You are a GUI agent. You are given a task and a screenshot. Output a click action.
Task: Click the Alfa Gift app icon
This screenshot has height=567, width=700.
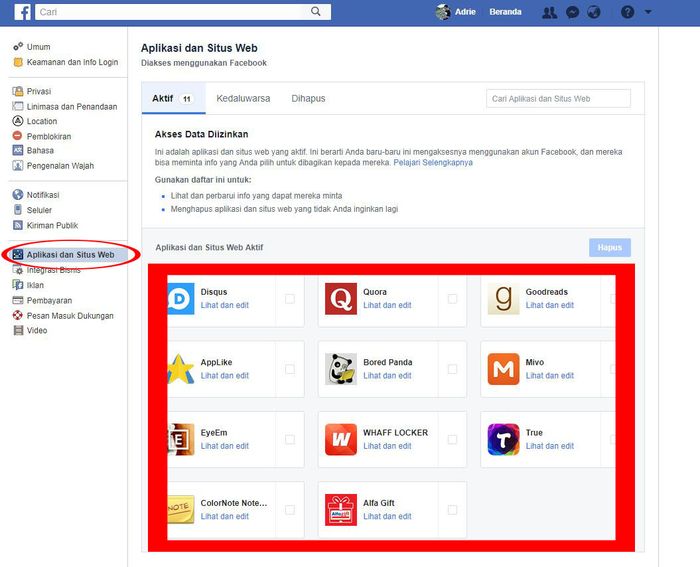[x=341, y=510]
